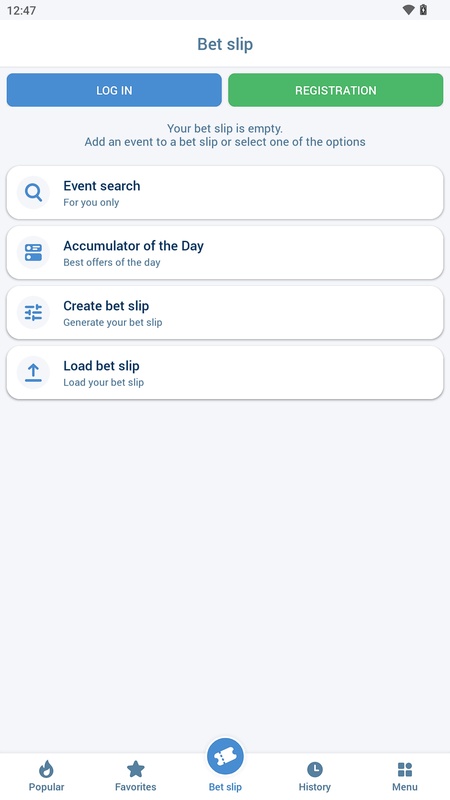The height and width of the screenshot is (800, 450).
Task: Click the blue LOG IN button
Action: tap(114, 90)
